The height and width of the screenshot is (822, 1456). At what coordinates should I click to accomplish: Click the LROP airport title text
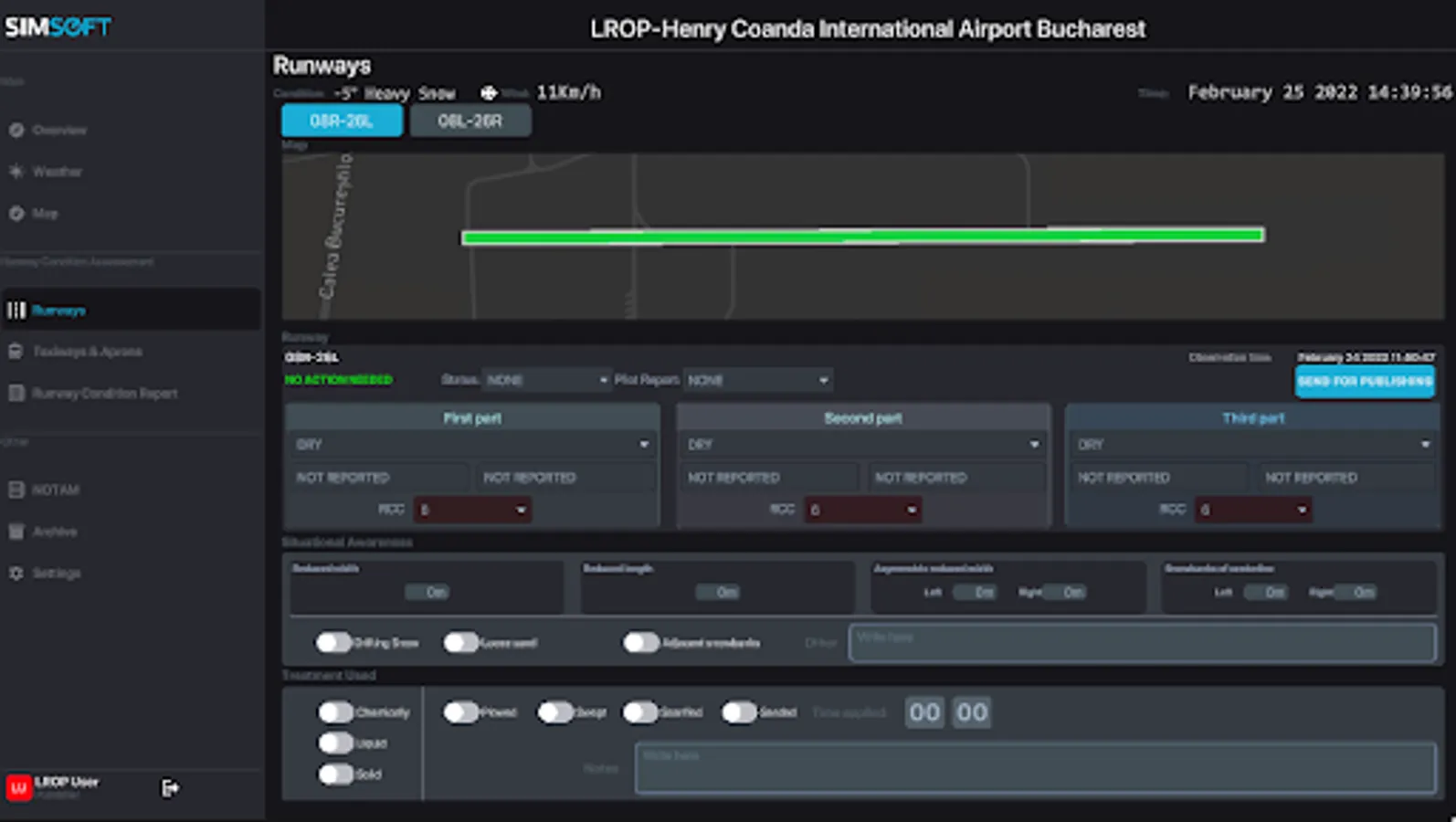[x=868, y=29]
